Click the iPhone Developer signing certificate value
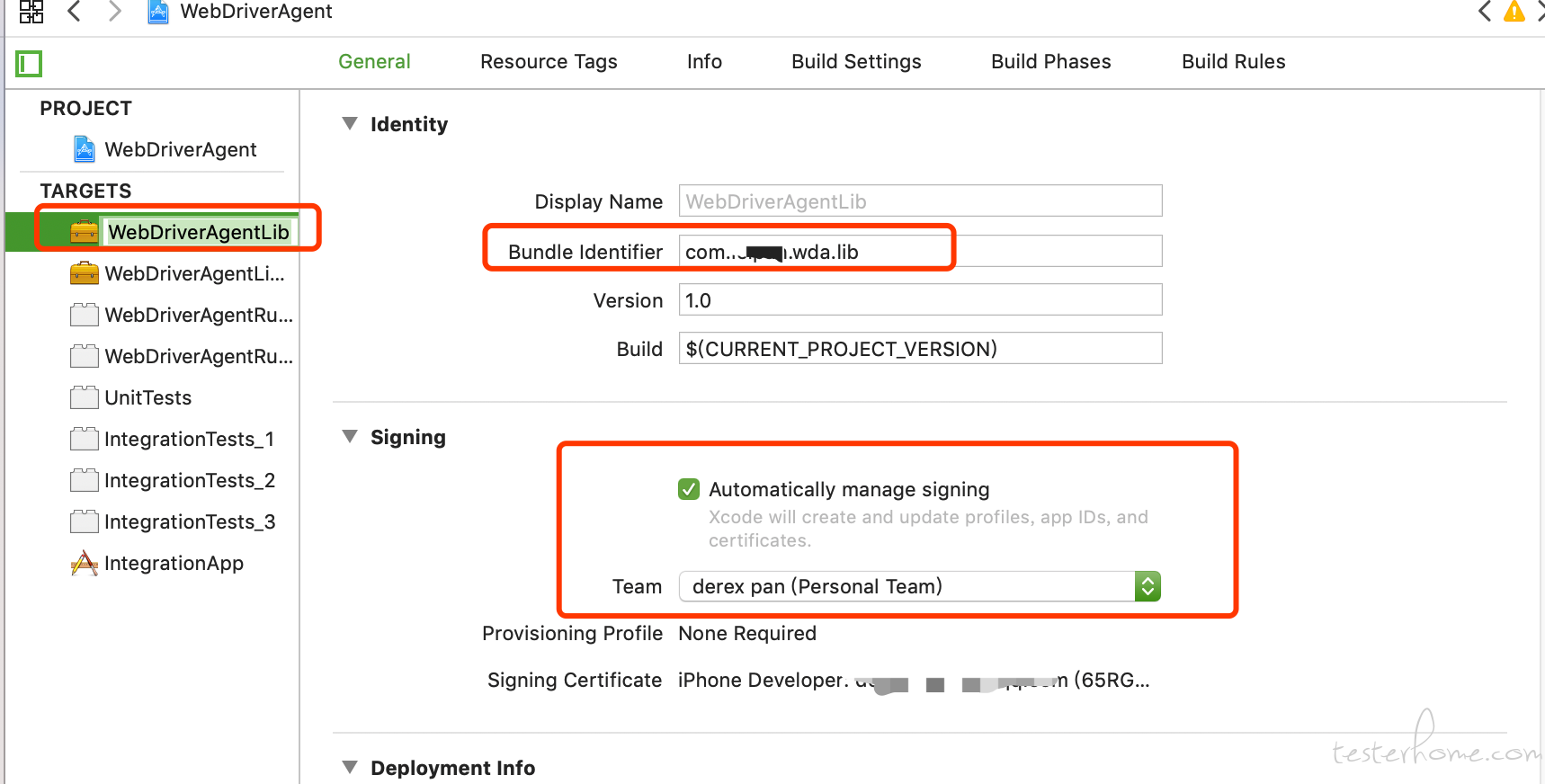The width and height of the screenshot is (1545, 784). [914, 680]
